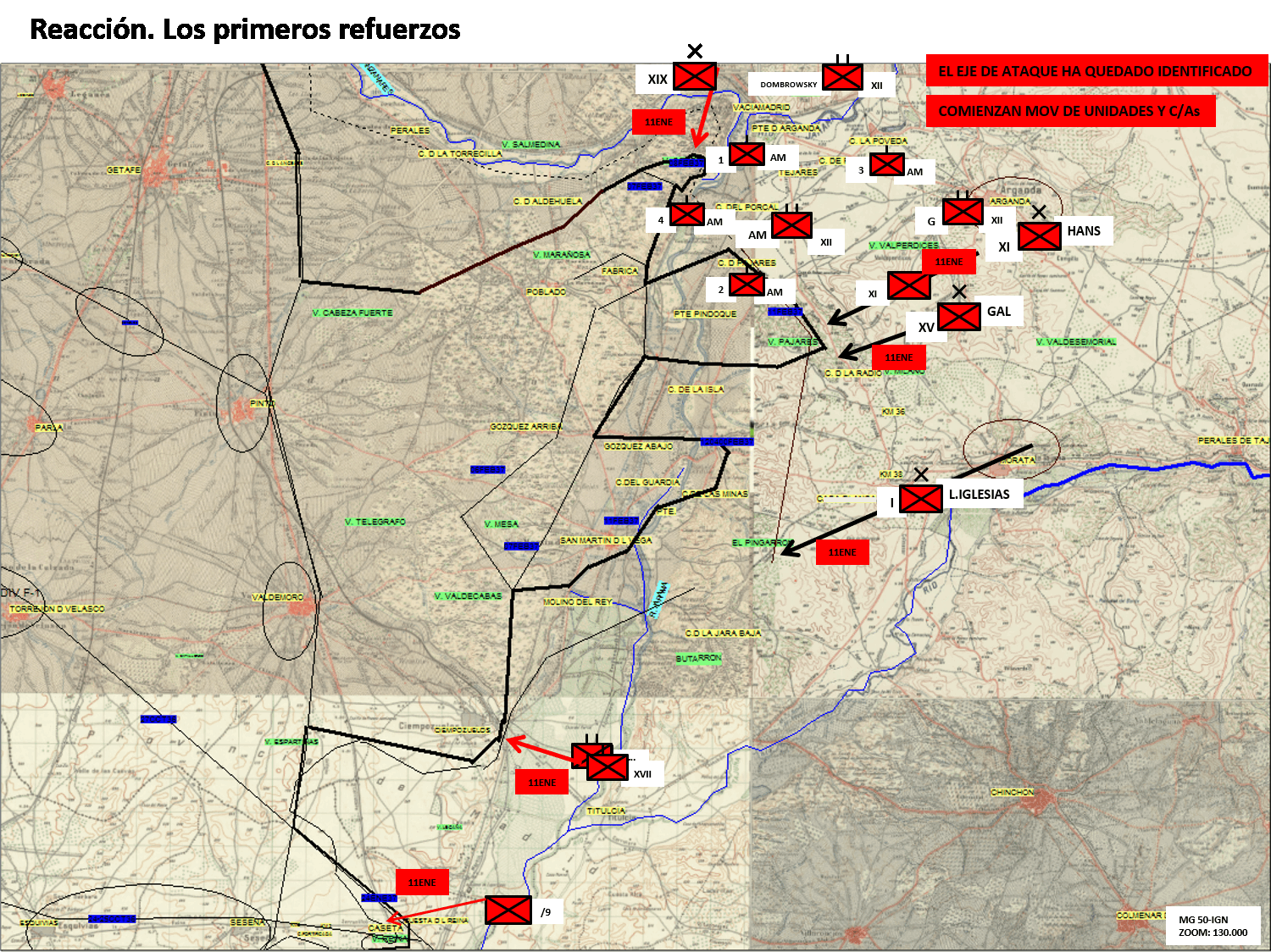Click the GAL XV brigade symbol
Screen dimensions: 1271x952
click(x=959, y=317)
